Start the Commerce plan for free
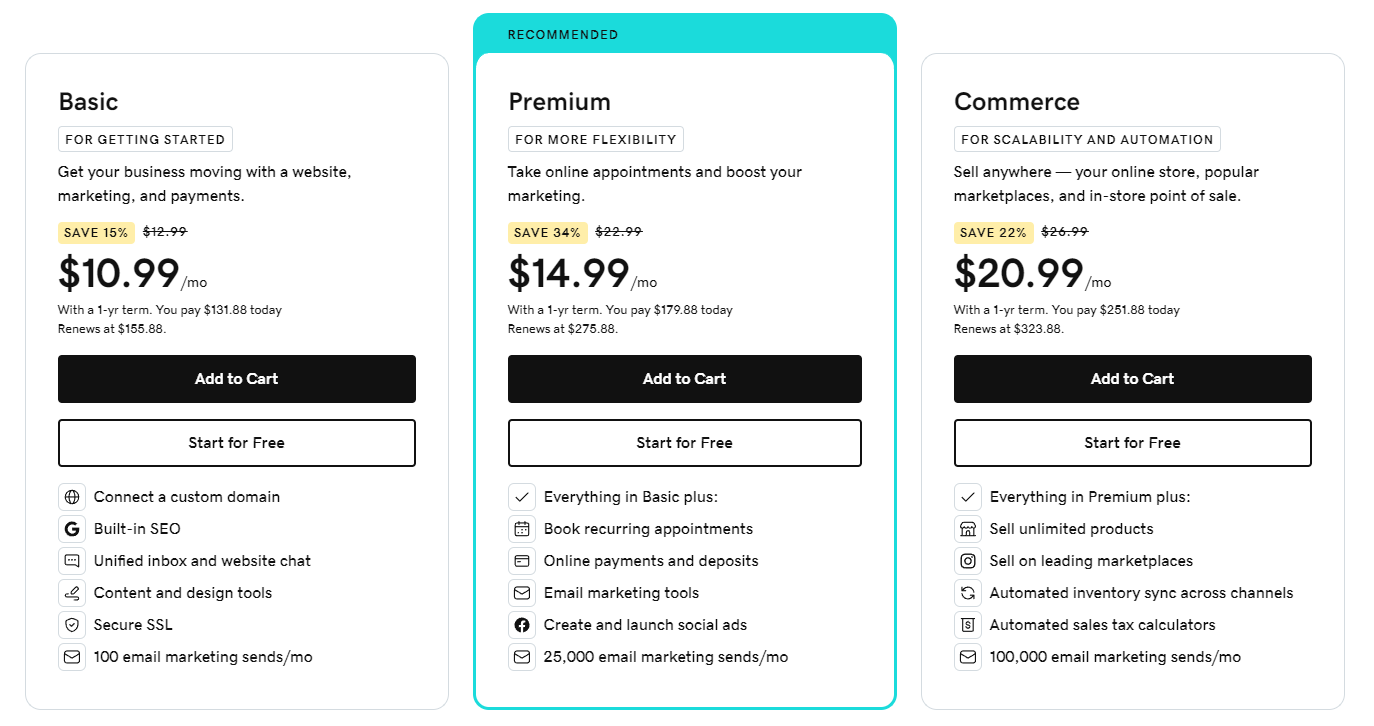 tap(1132, 442)
